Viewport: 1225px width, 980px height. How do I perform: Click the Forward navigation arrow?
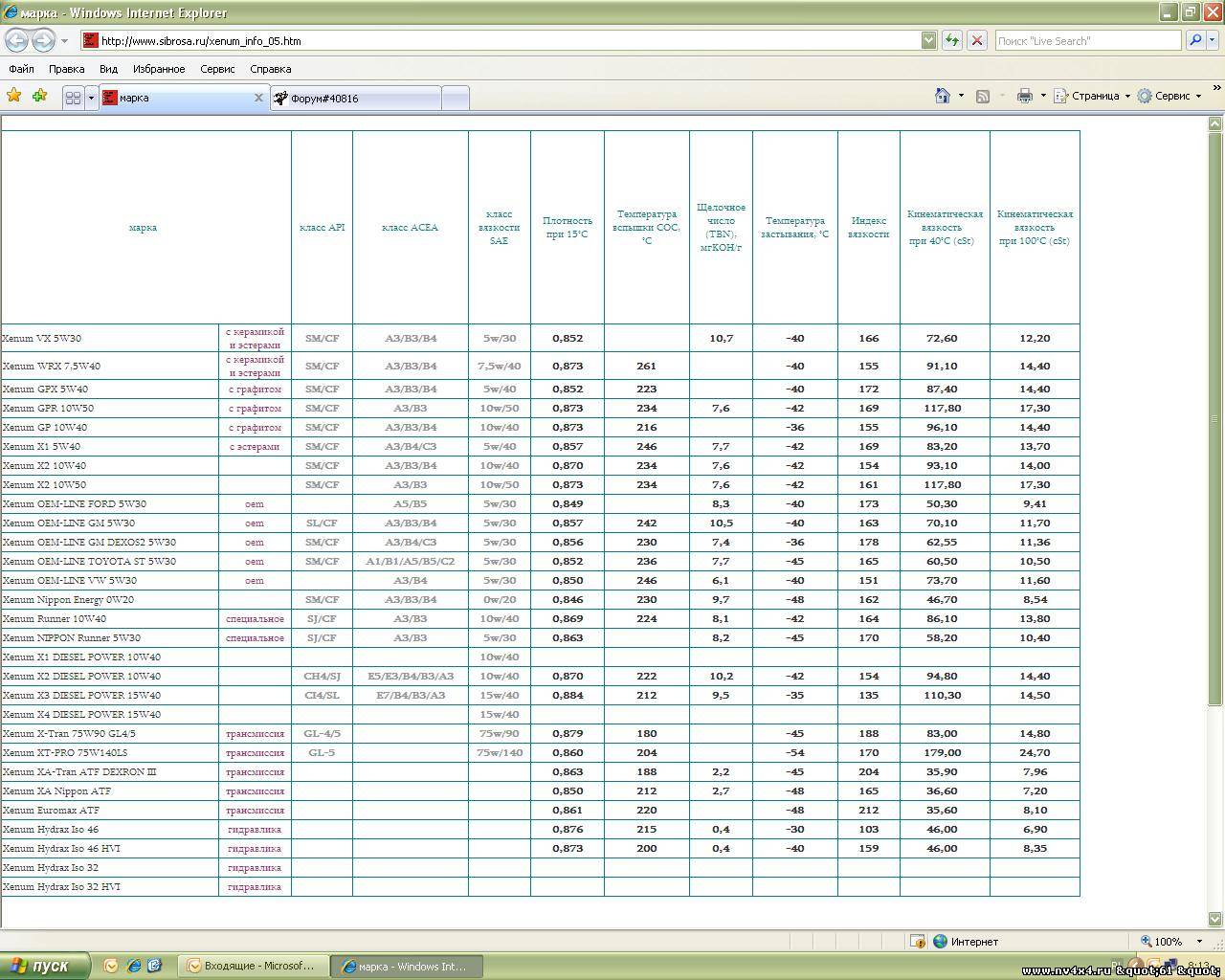point(43,40)
